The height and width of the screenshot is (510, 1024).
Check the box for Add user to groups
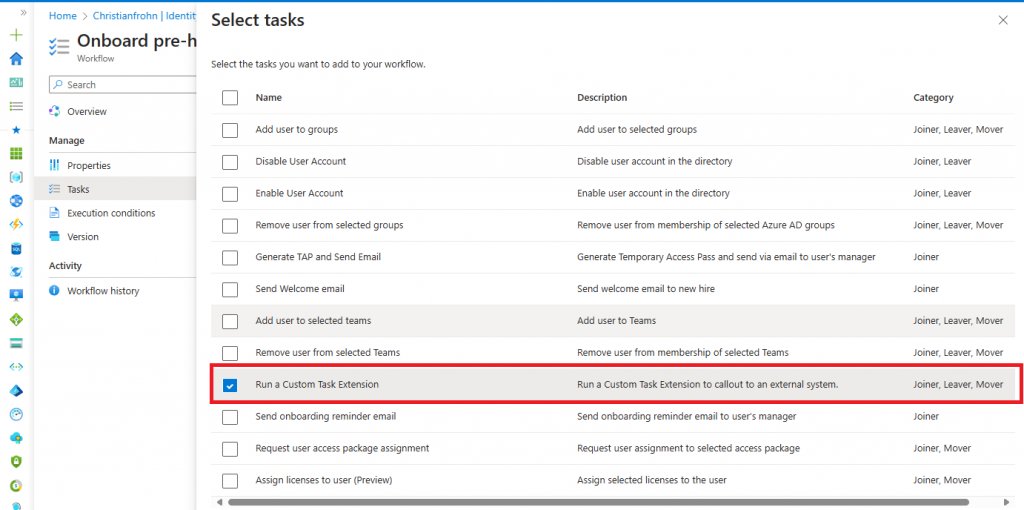click(x=230, y=130)
